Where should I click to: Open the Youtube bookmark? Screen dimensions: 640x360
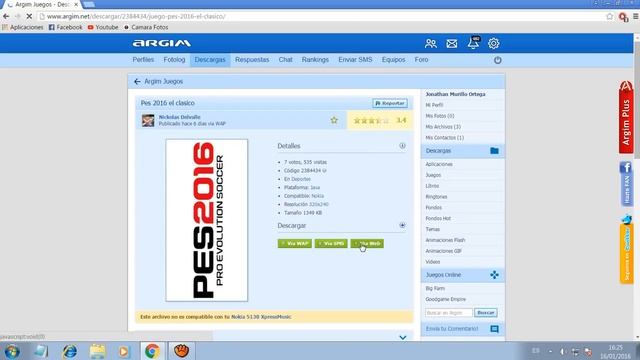tap(103, 27)
